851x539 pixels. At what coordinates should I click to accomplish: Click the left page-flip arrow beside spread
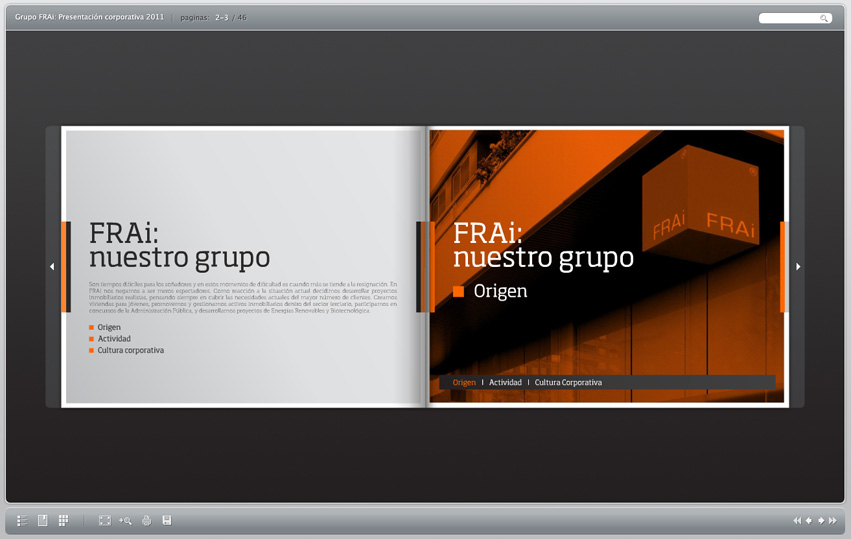coord(52,267)
